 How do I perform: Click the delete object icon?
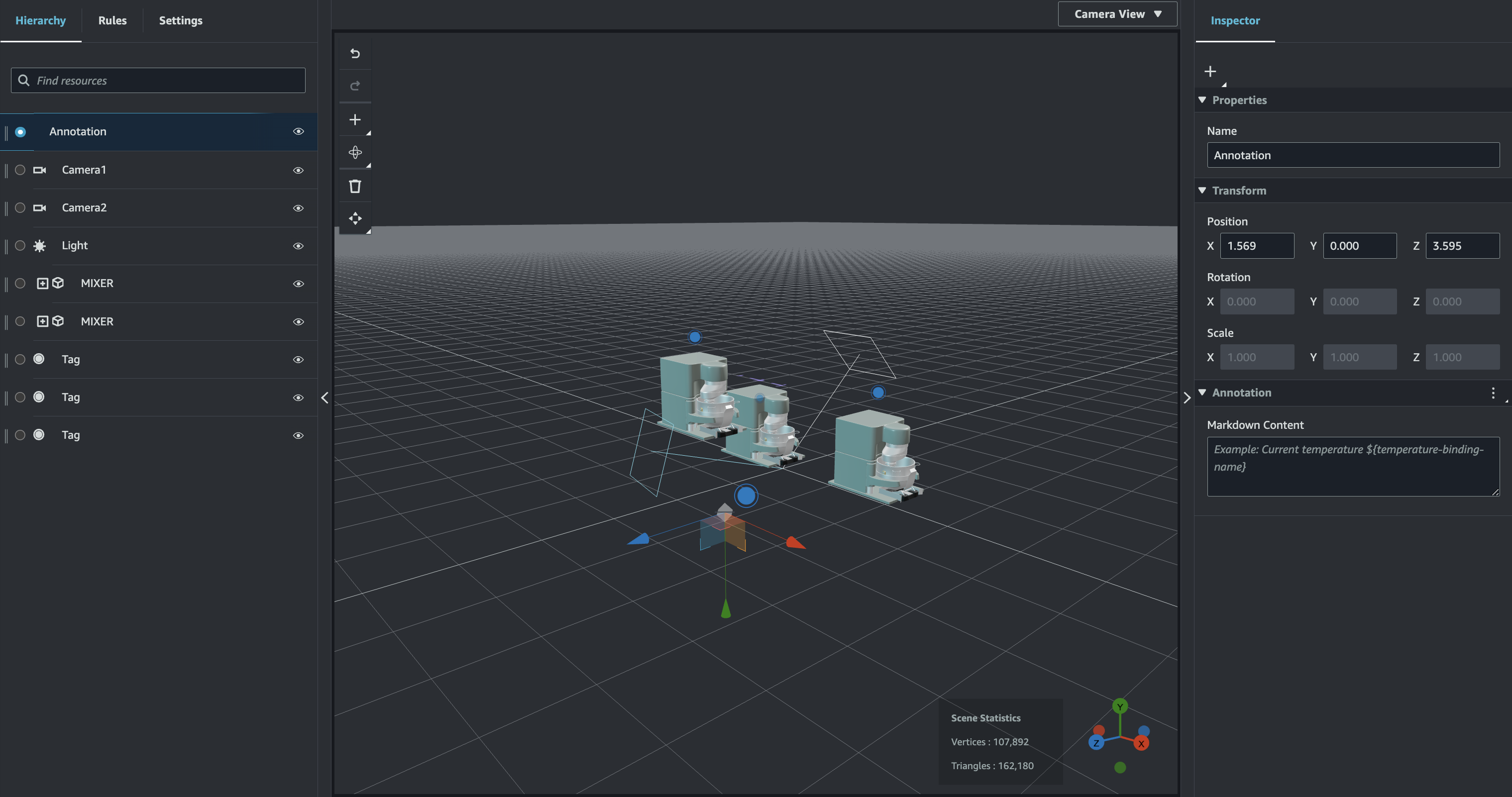[353, 185]
